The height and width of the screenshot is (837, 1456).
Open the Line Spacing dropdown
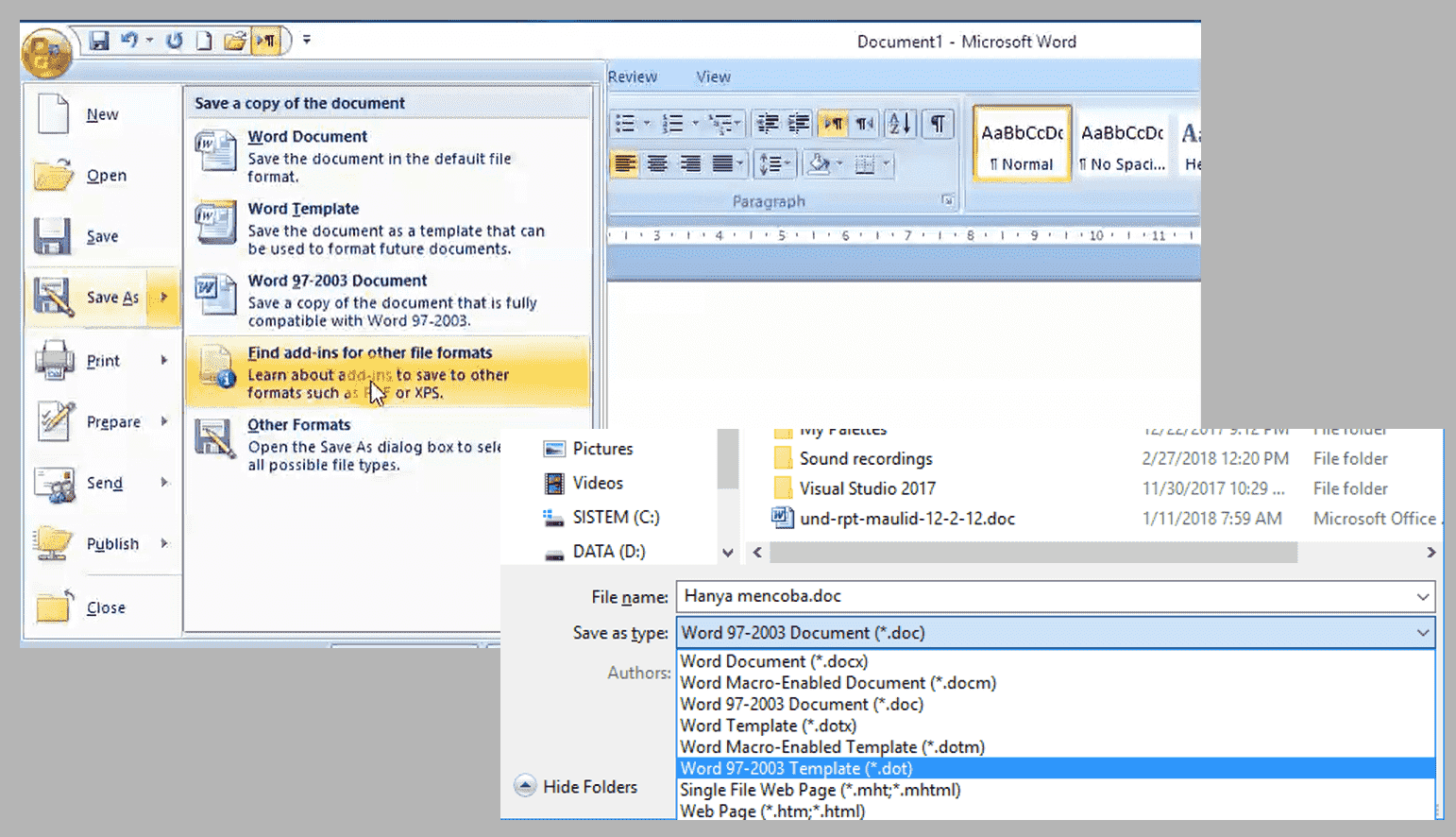pos(774,163)
